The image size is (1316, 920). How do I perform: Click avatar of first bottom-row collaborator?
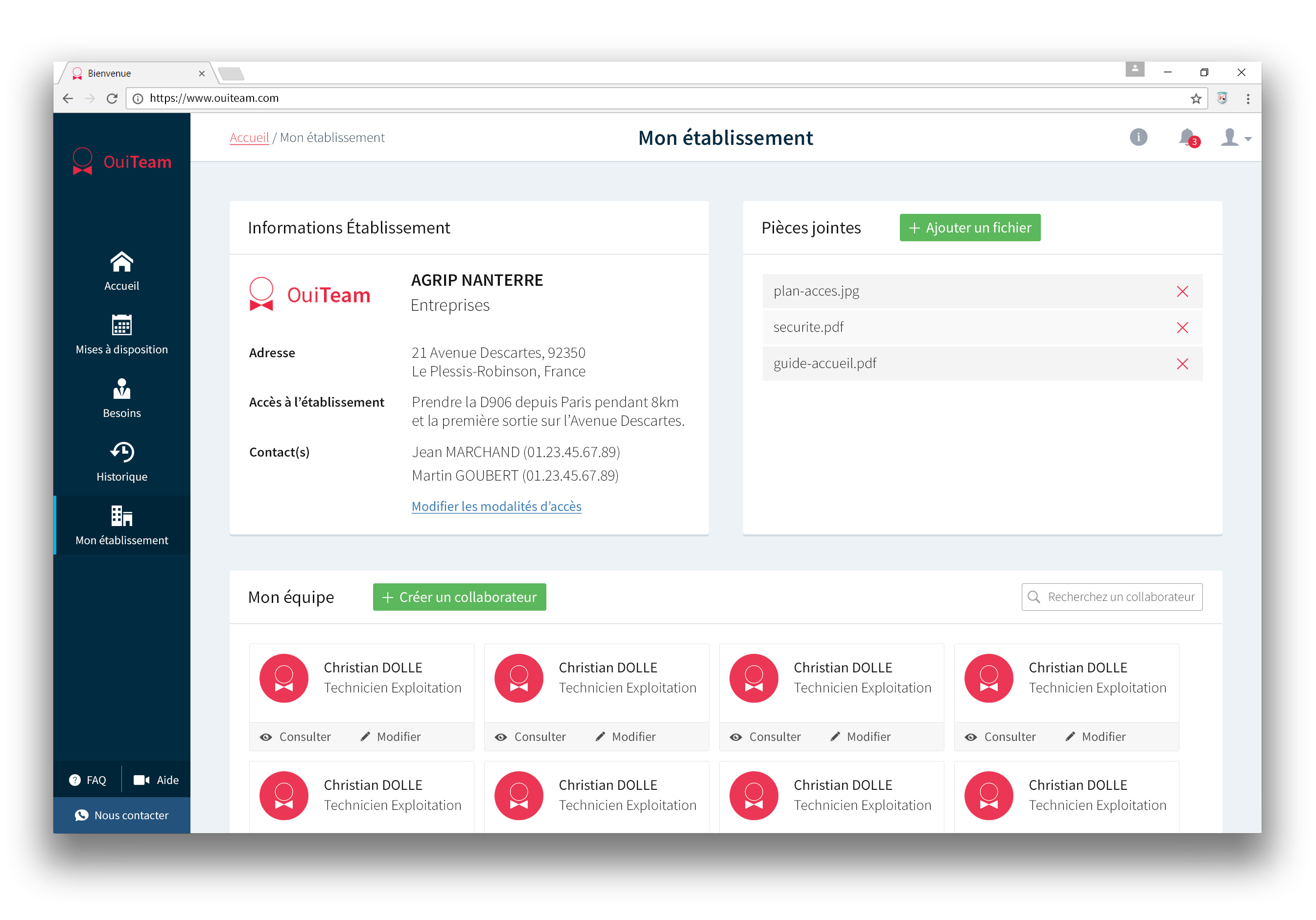click(284, 796)
